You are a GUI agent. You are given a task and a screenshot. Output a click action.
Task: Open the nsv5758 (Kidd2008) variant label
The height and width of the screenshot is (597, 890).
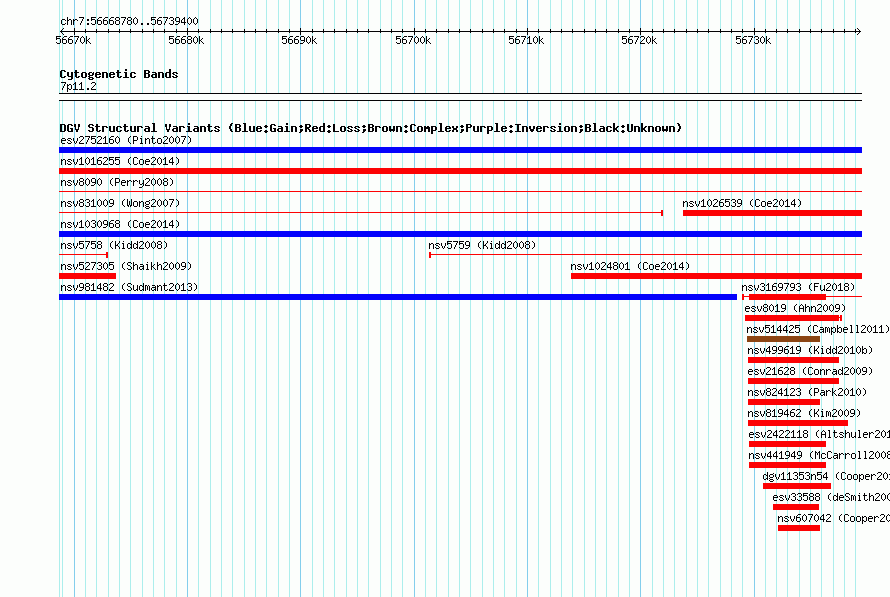click(x=114, y=245)
